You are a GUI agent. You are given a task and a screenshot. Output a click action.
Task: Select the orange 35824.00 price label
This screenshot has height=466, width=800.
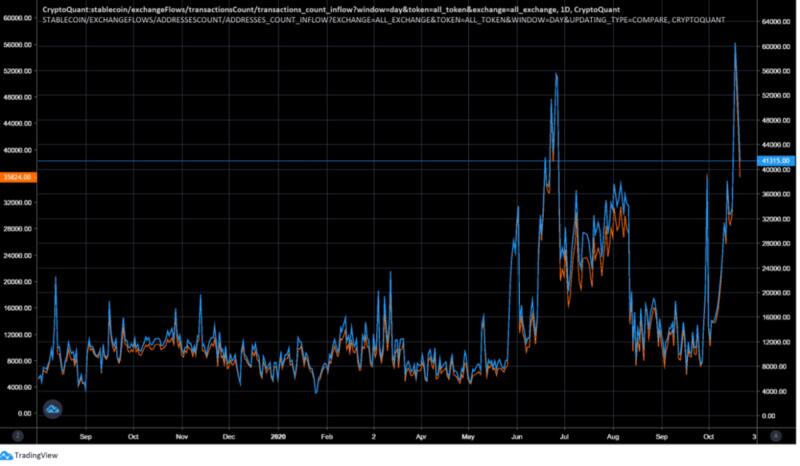tap(18, 177)
